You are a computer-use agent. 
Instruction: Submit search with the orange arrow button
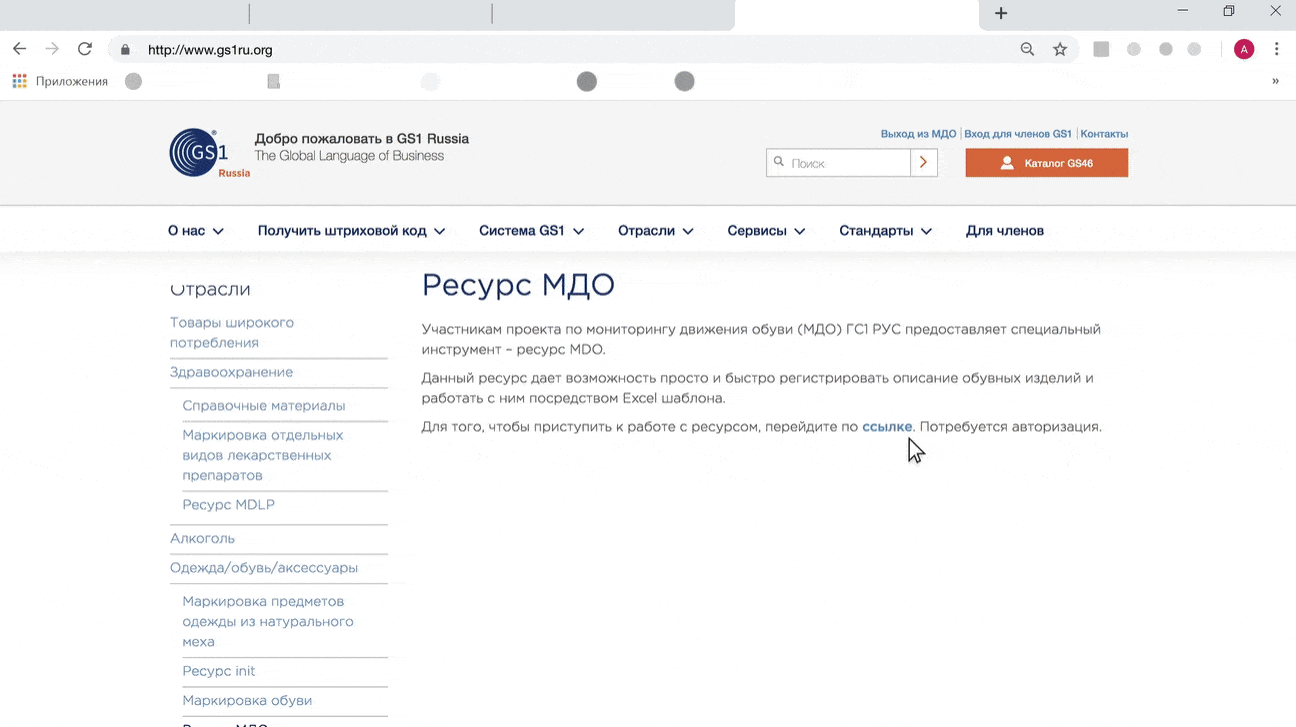924,163
